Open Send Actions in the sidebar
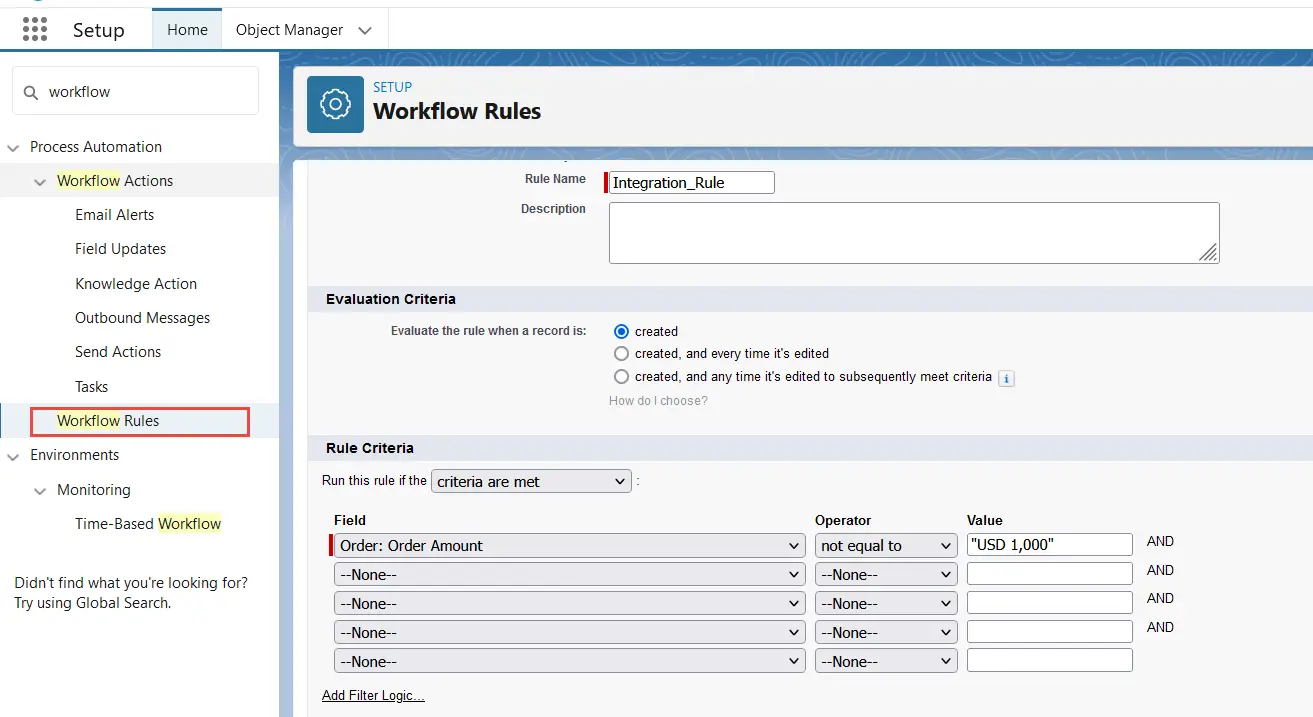1313x717 pixels. point(118,352)
